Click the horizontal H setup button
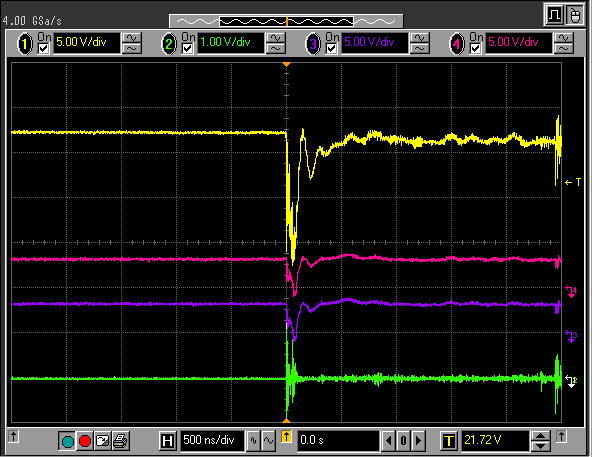Image resolution: width=592 pixels, height=457 pixels. pos(167,441)
